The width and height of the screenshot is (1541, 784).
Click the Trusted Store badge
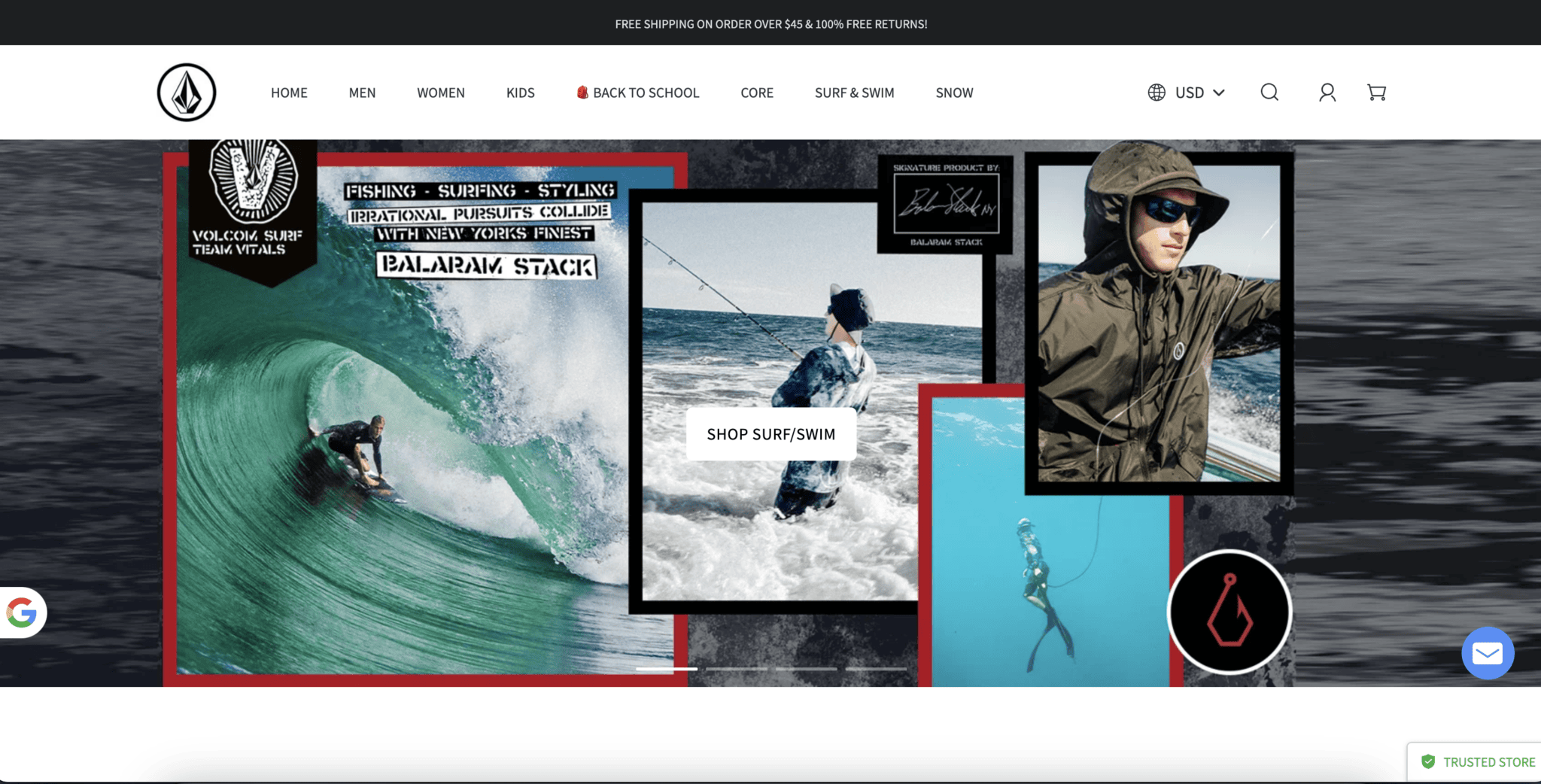coord(1479,762)
